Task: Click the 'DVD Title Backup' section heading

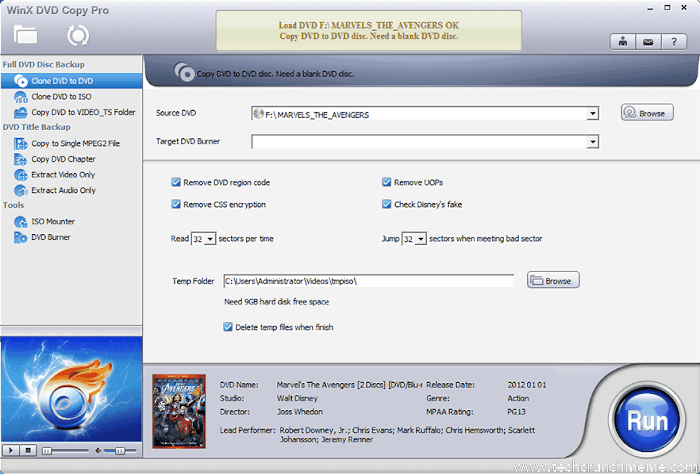Action: [37, 127]
